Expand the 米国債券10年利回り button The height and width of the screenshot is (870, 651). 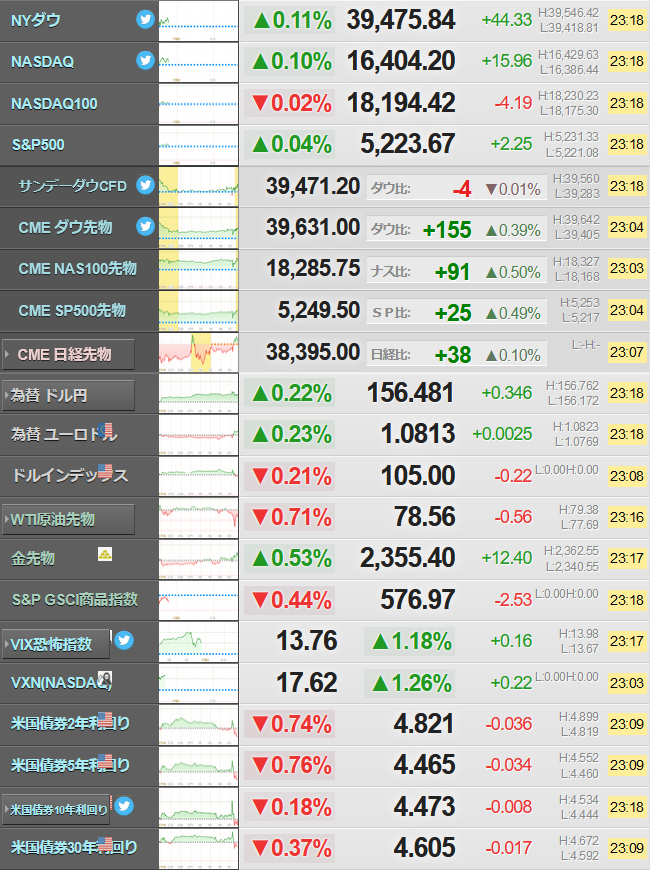(56, 810)
